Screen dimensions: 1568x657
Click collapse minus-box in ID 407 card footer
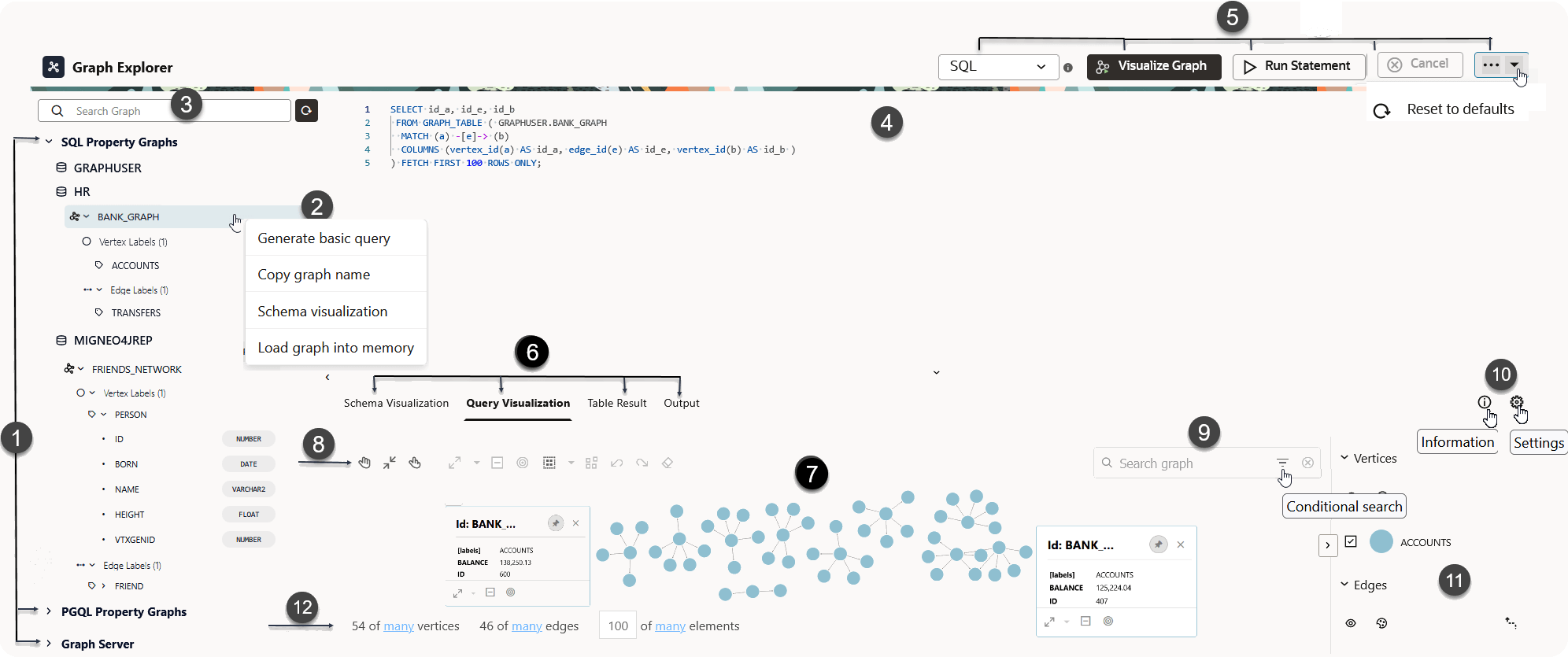(x=1085, y=621)
